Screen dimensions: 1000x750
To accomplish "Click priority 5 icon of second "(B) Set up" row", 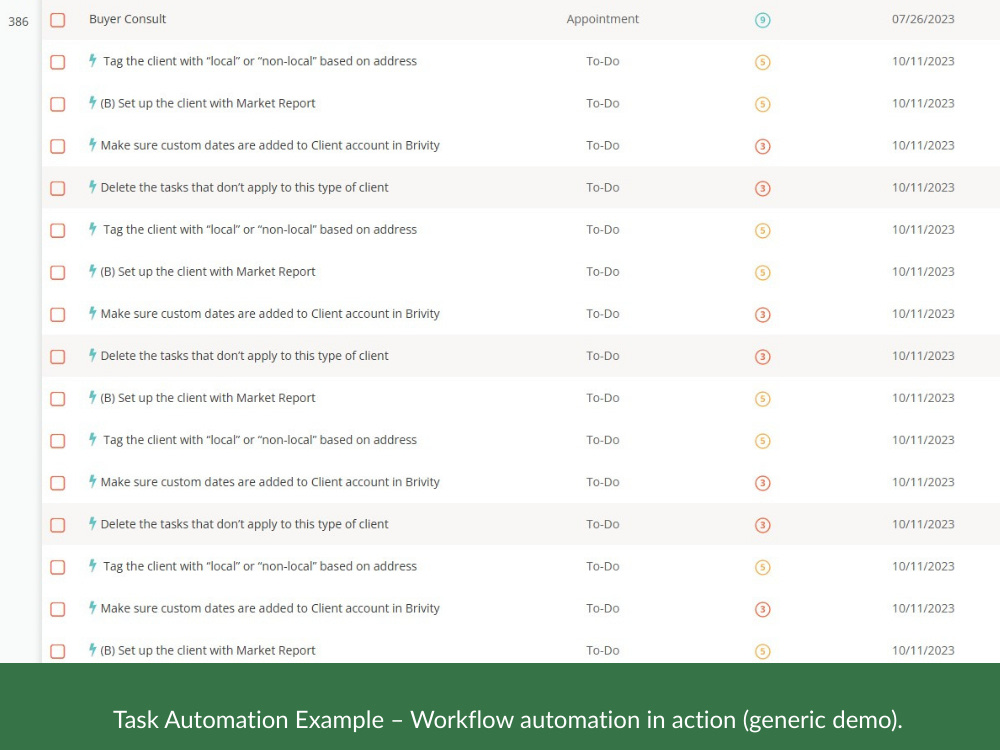I will 762,273.
